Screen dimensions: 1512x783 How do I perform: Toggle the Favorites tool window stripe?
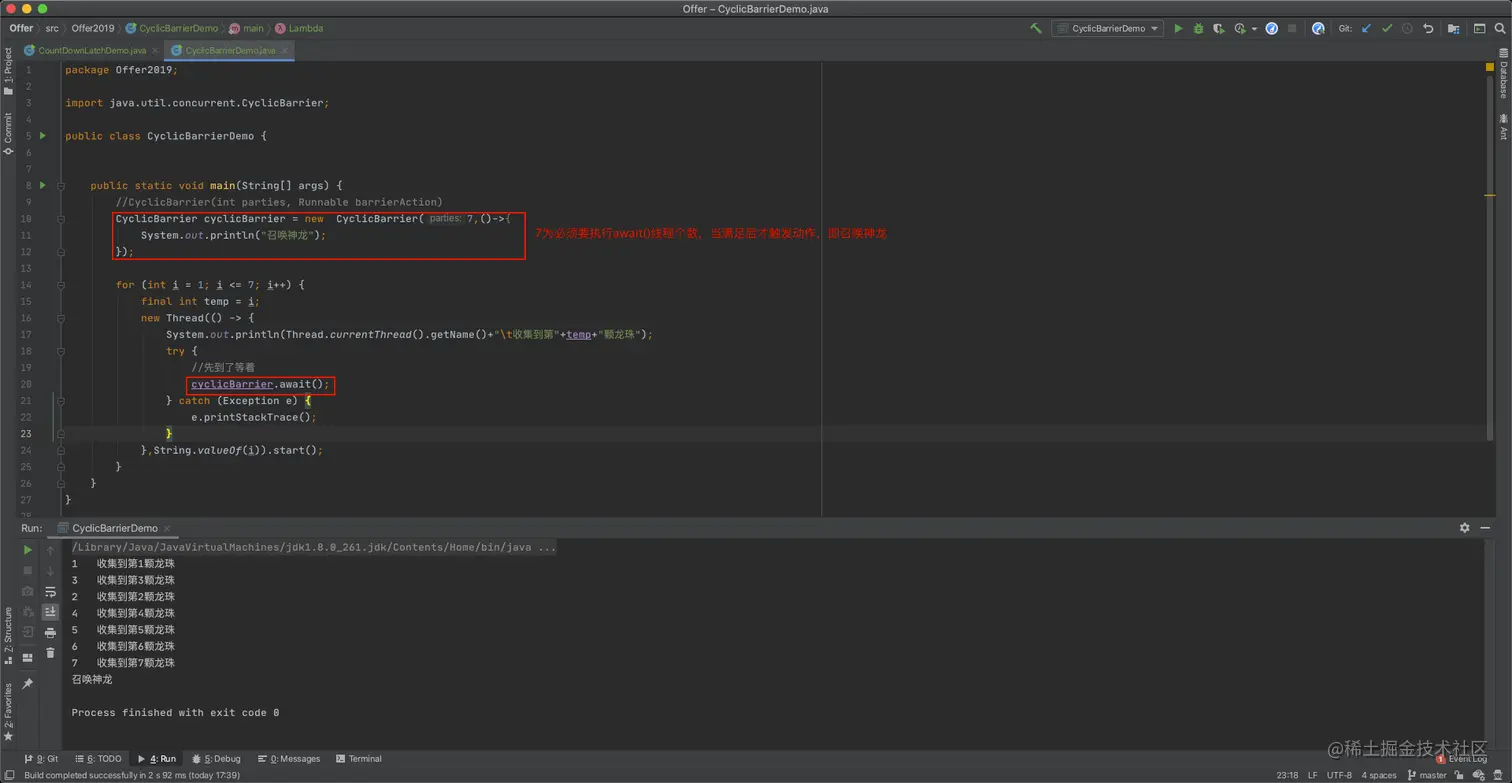click(x=8, y=712)
